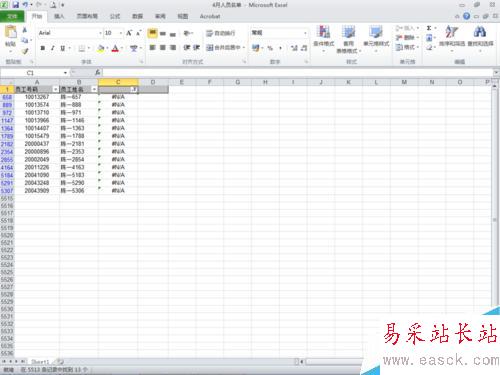This screenshot has width=500, height=375.
Task: Click the Merge and Center button
Action: point(223,48)
